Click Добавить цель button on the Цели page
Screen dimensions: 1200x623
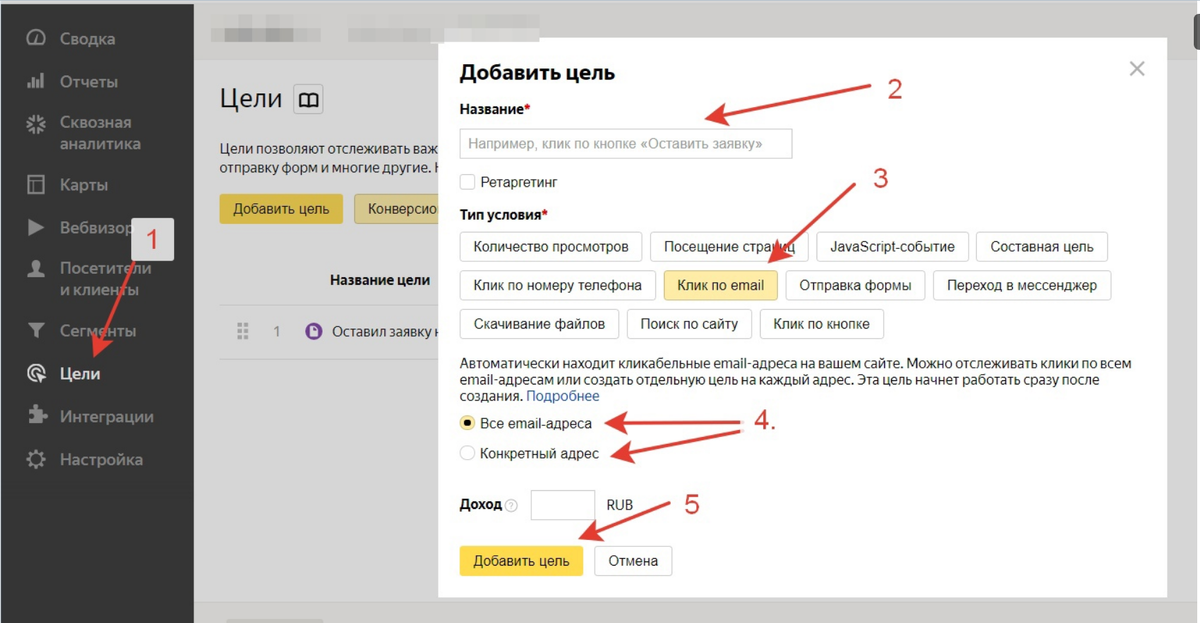[281, 209]
